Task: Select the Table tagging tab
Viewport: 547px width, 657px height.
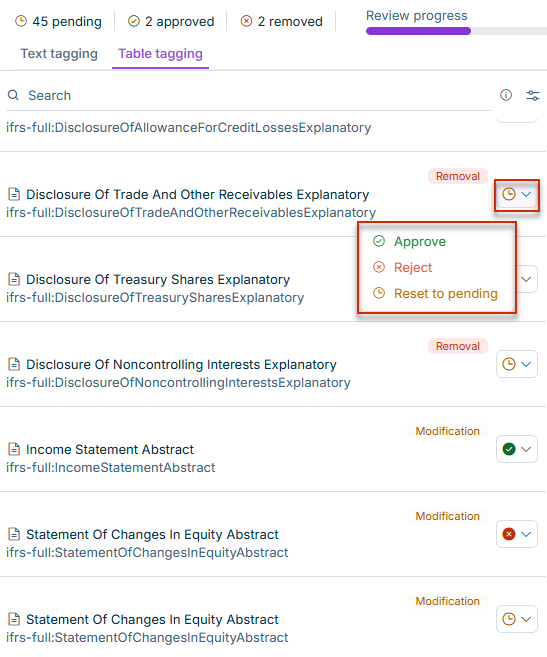Action: [160, 54]
